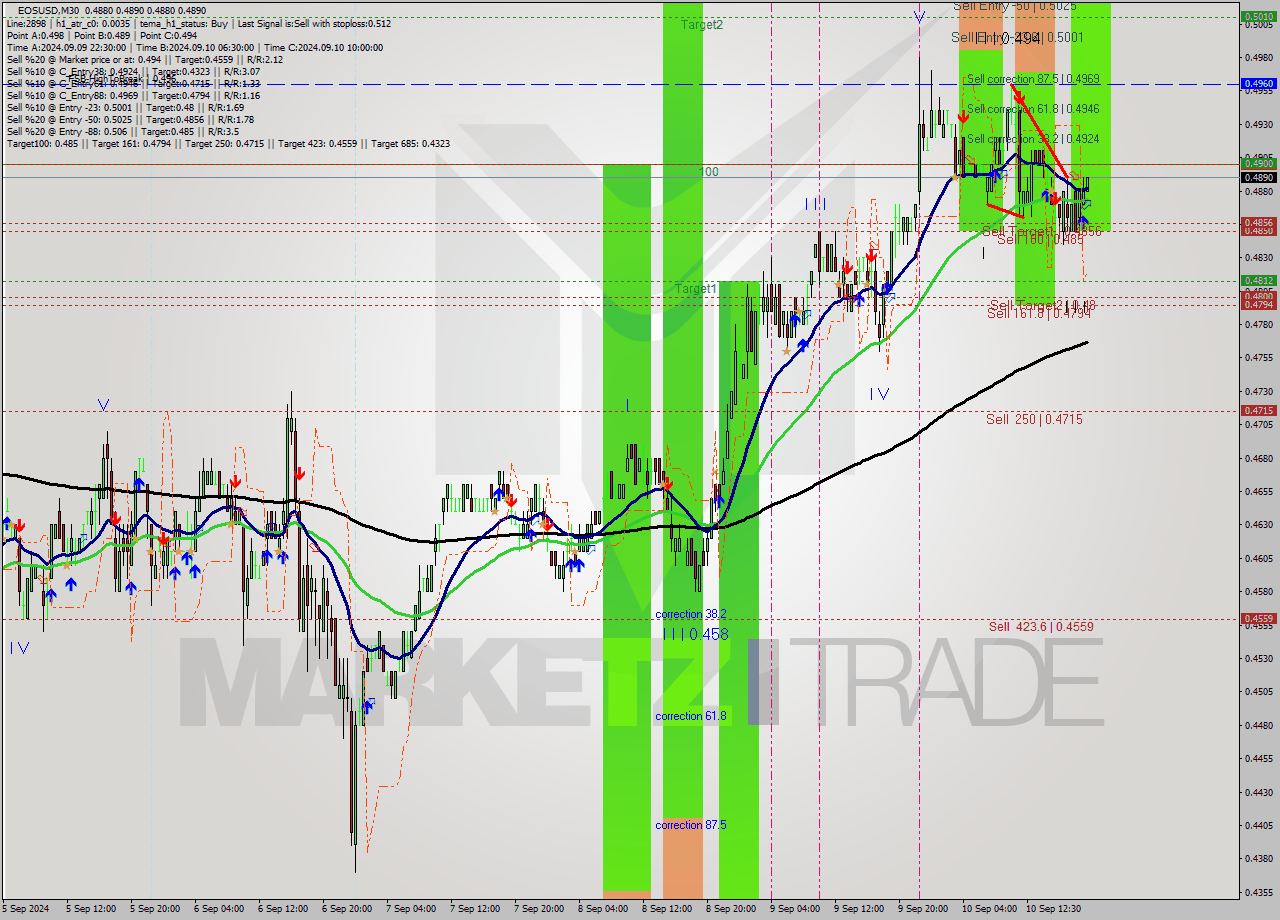Viewport: 1280px width, 920px height.
Task: Select '7 Sep 12:00' on the time axis
Action: point(474,909)
